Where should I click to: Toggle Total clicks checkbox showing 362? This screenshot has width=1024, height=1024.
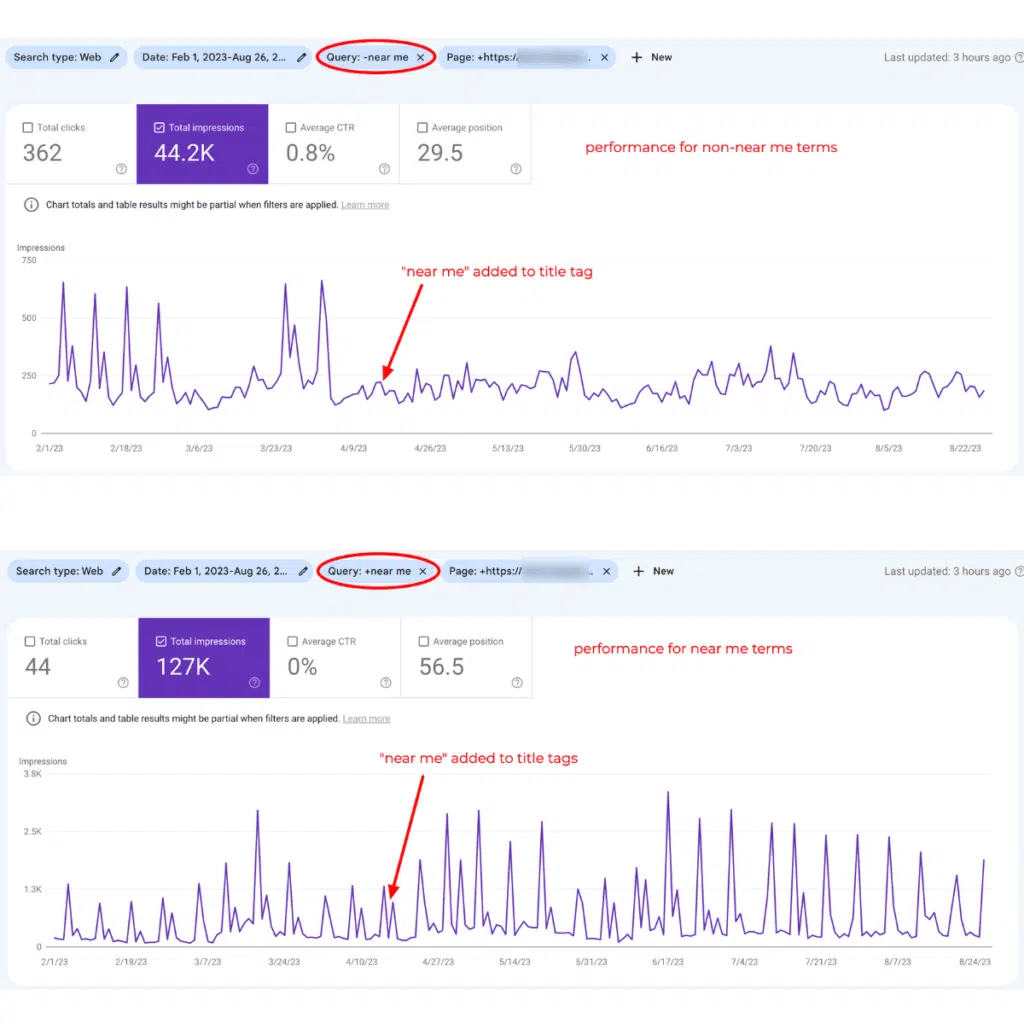pyautogui.click(x=27, y=127)
